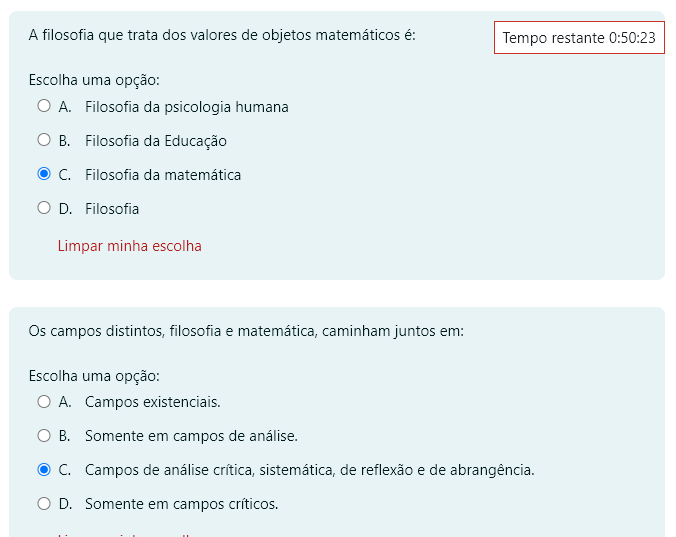Click Limpar minha escolha link in first question
This screenshot has width=676, height=537.
(x=130, y=246)
